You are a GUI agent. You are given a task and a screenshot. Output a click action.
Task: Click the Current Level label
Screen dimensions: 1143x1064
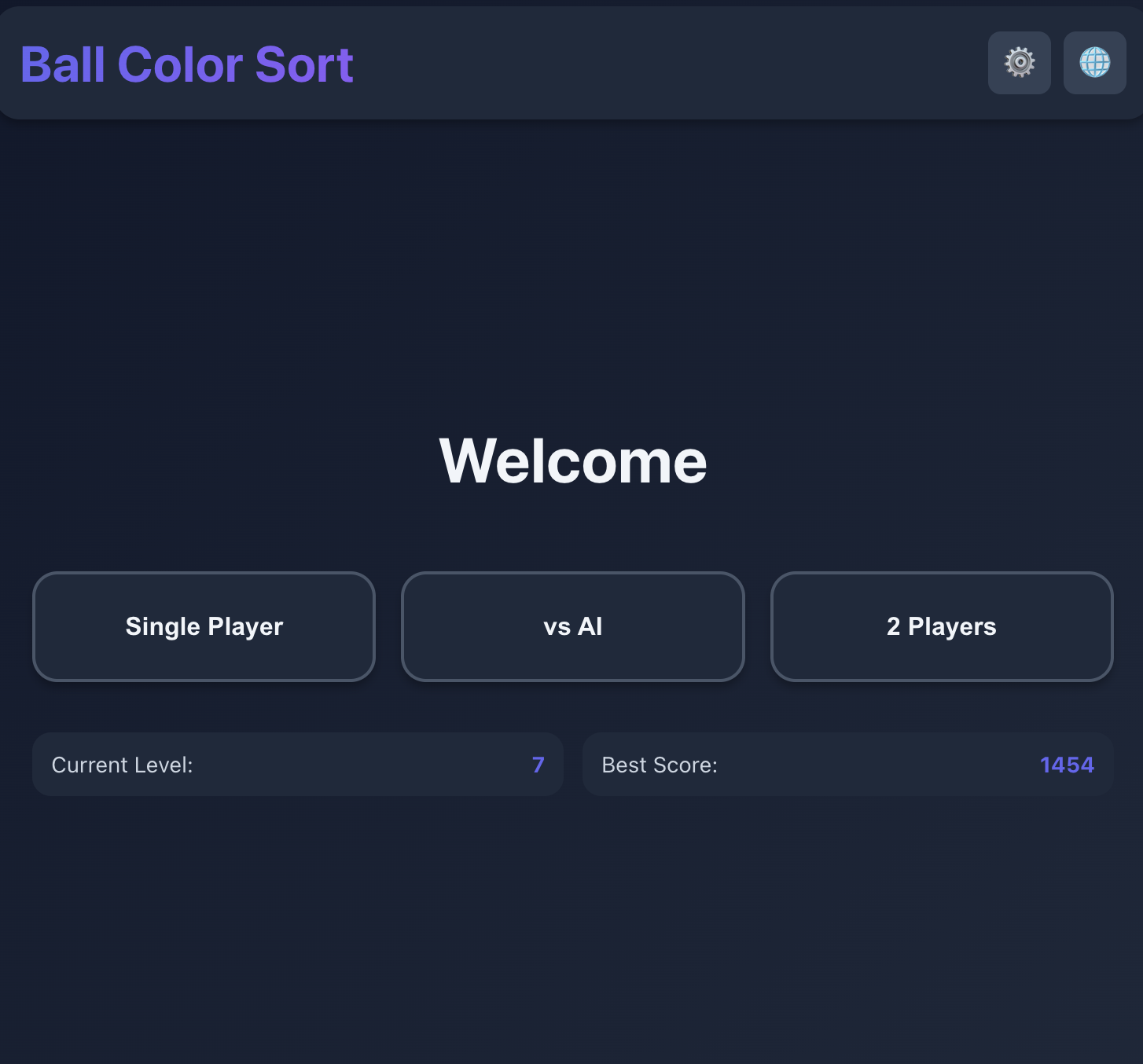coord(122,765)
